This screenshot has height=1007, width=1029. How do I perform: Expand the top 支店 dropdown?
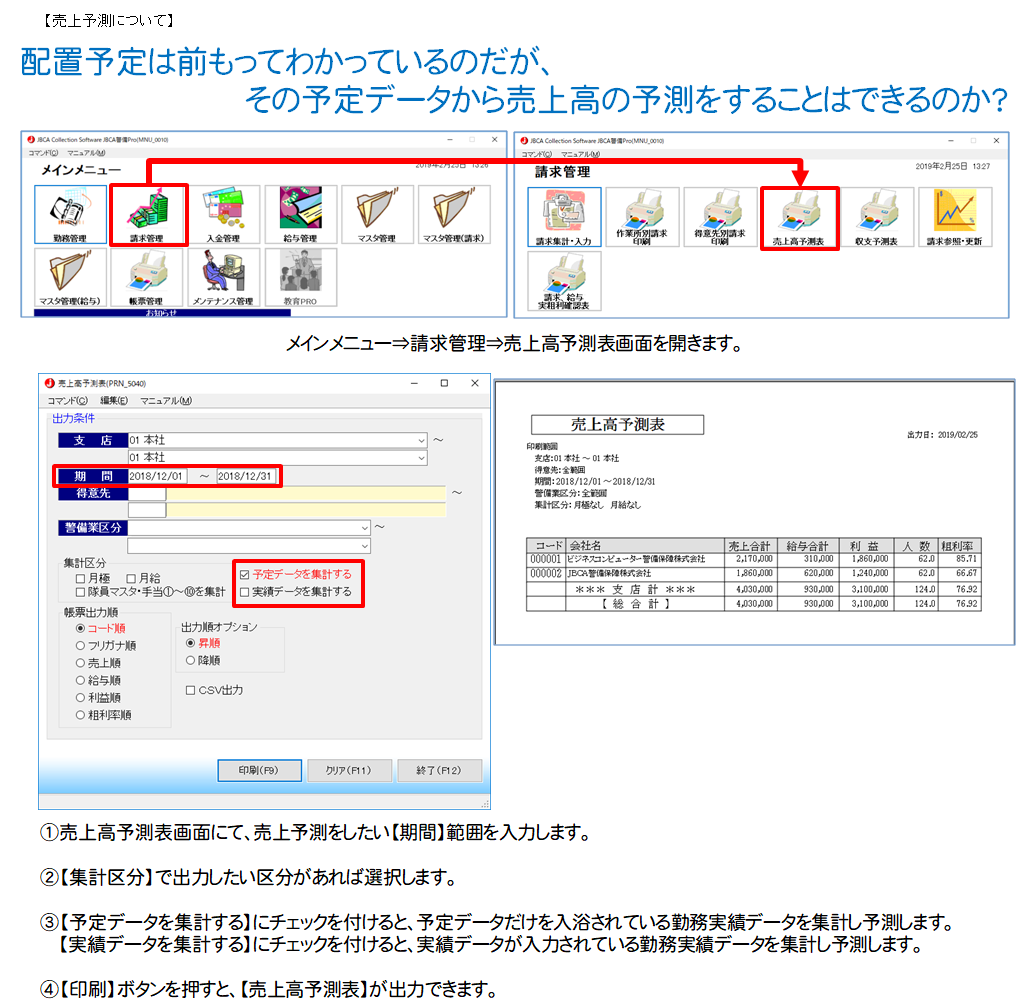pos(420,440)
